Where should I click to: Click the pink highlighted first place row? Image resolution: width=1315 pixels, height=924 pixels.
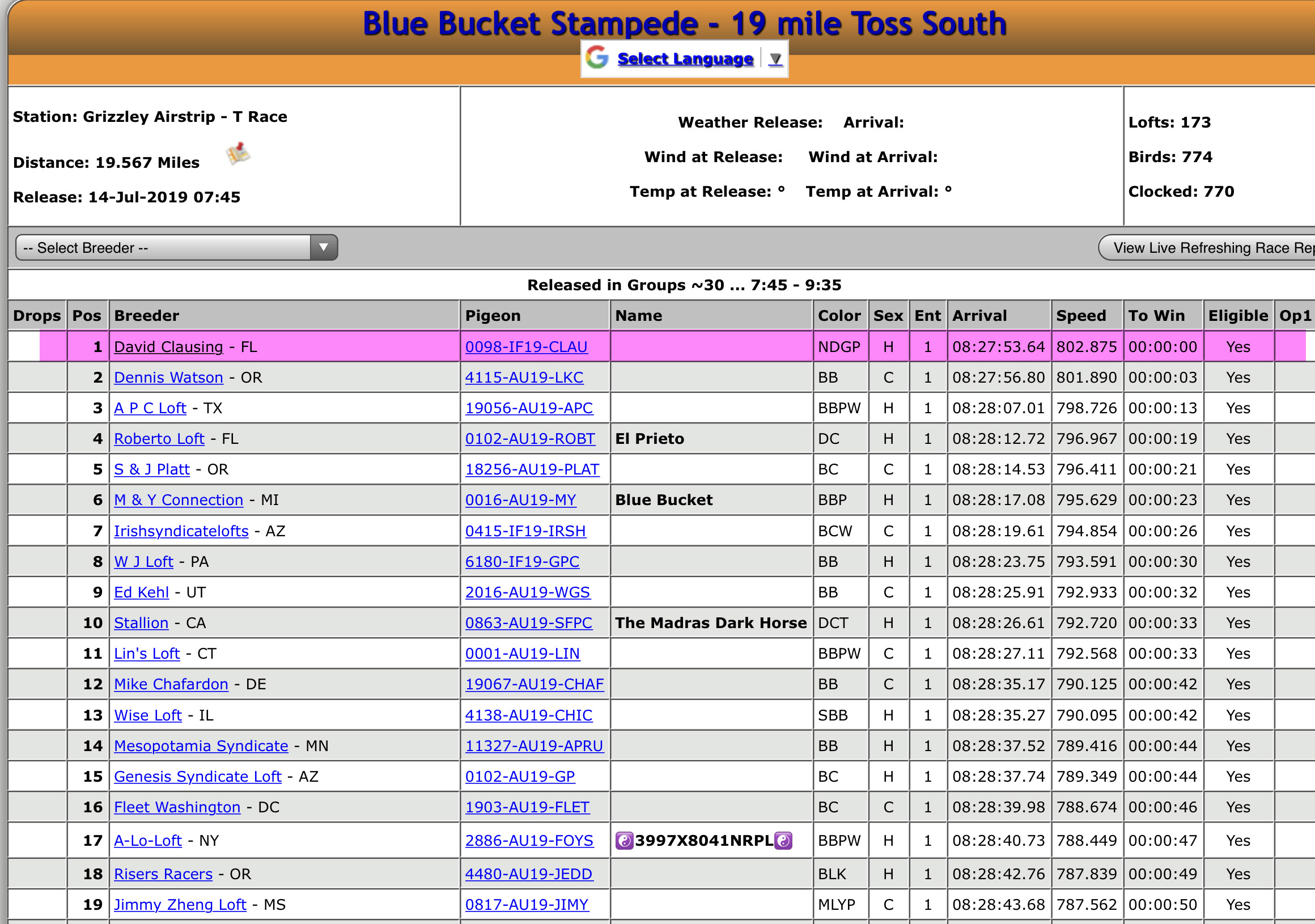pos(710,346)
